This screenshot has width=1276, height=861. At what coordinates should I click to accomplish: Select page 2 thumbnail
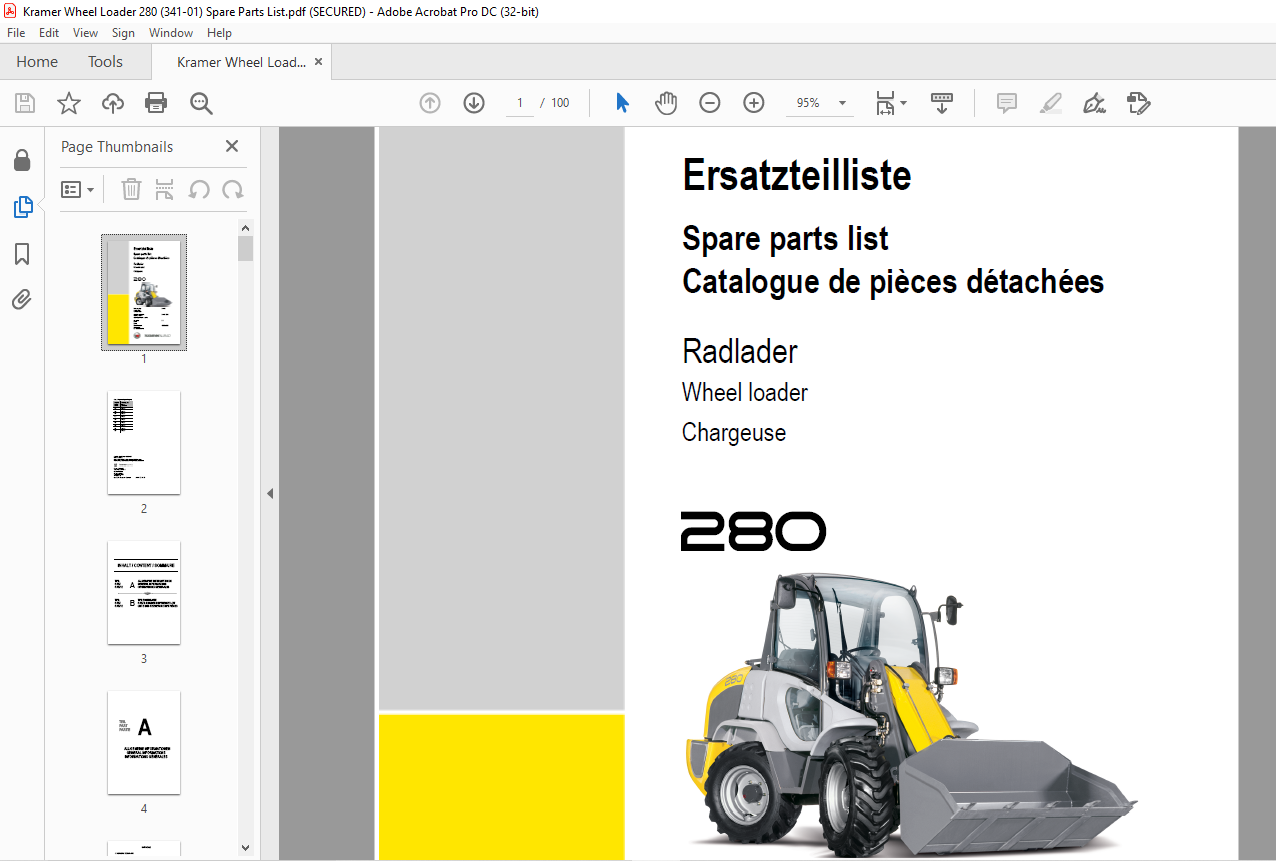point(144,442)
